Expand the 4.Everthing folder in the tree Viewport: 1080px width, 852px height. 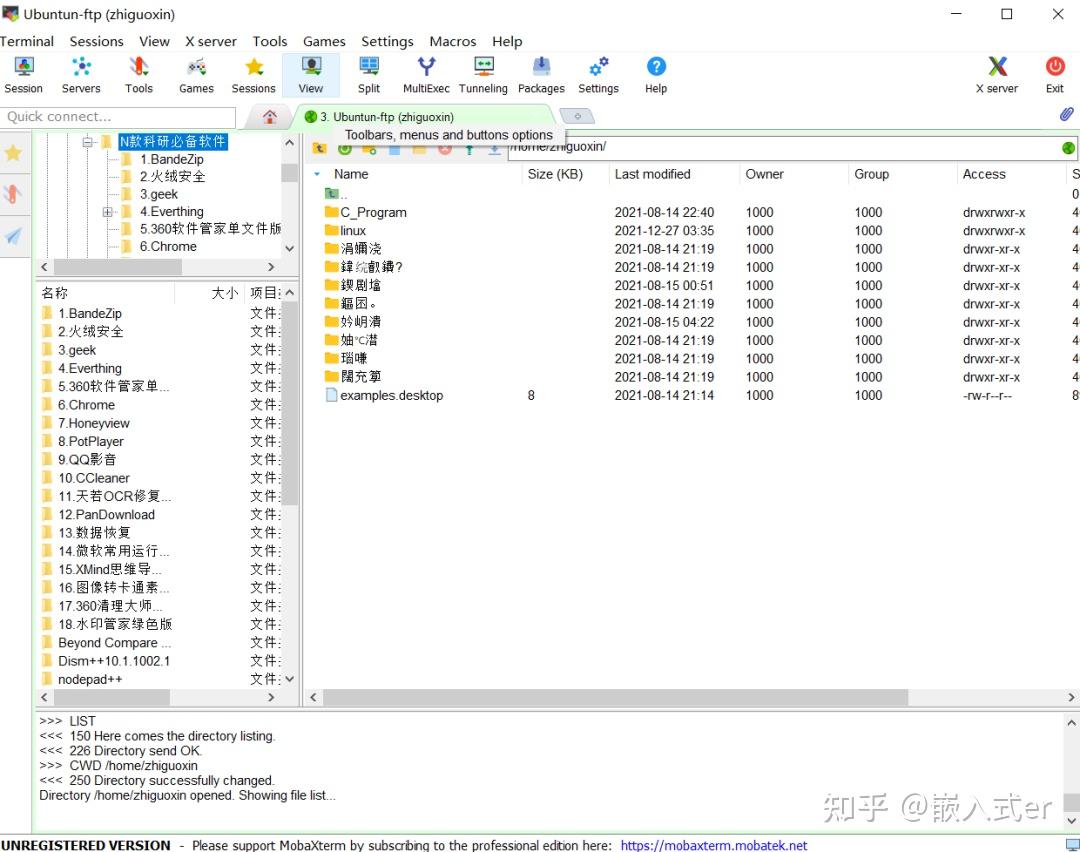pyautogui.click(x=108, y=212)
